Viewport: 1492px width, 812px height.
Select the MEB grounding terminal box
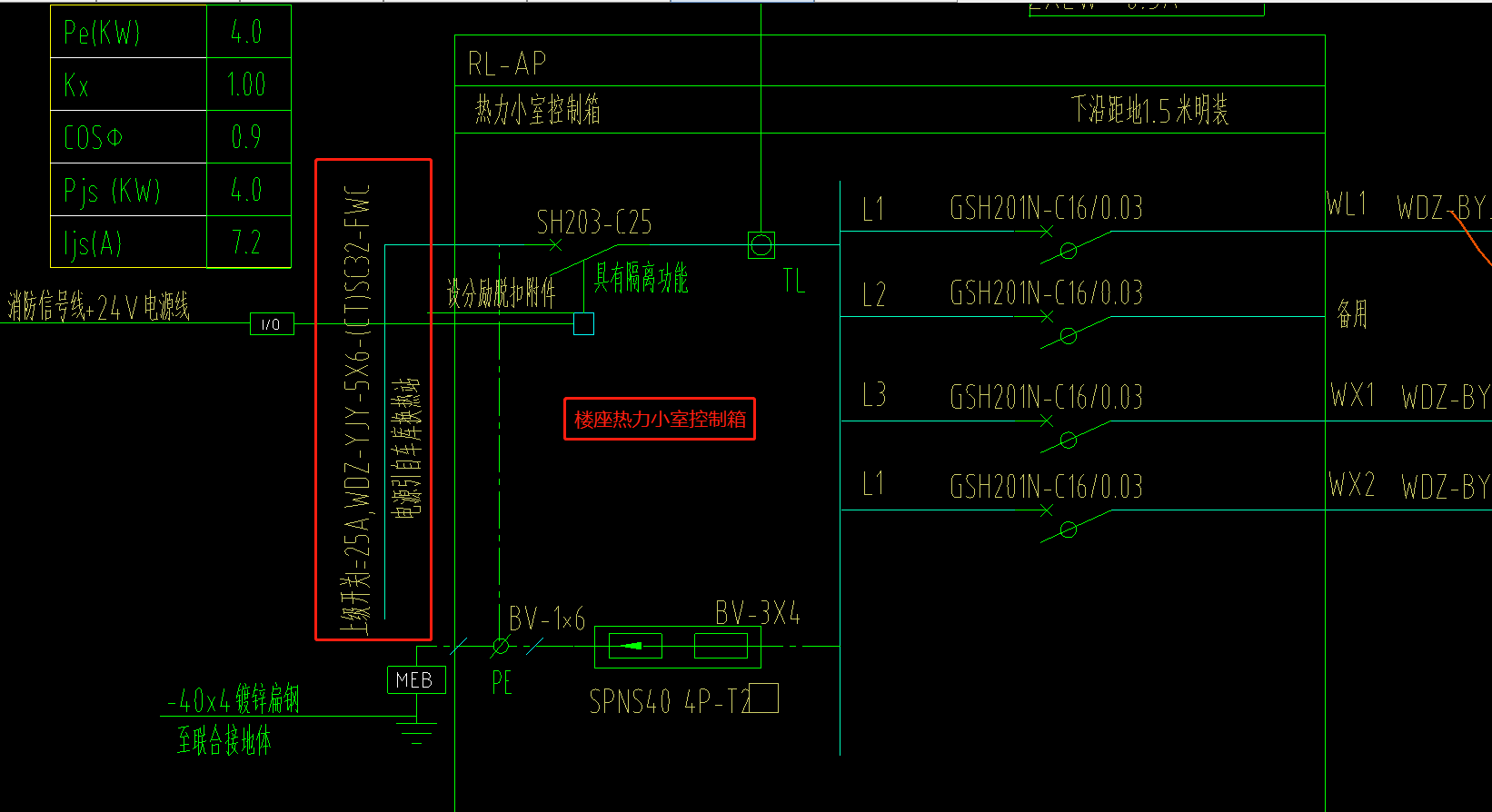(x=416, y=680)
